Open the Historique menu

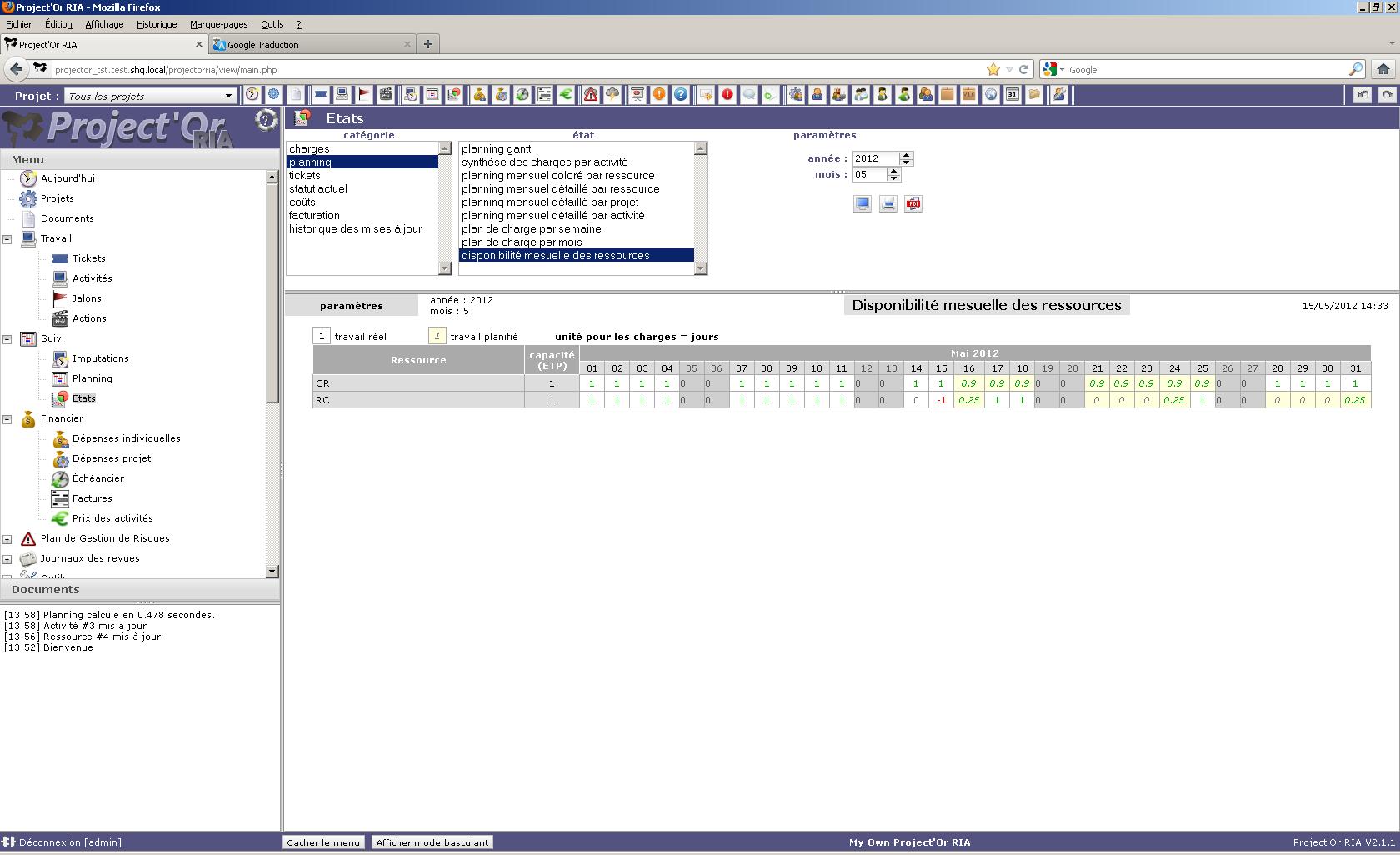click(157, 24)
